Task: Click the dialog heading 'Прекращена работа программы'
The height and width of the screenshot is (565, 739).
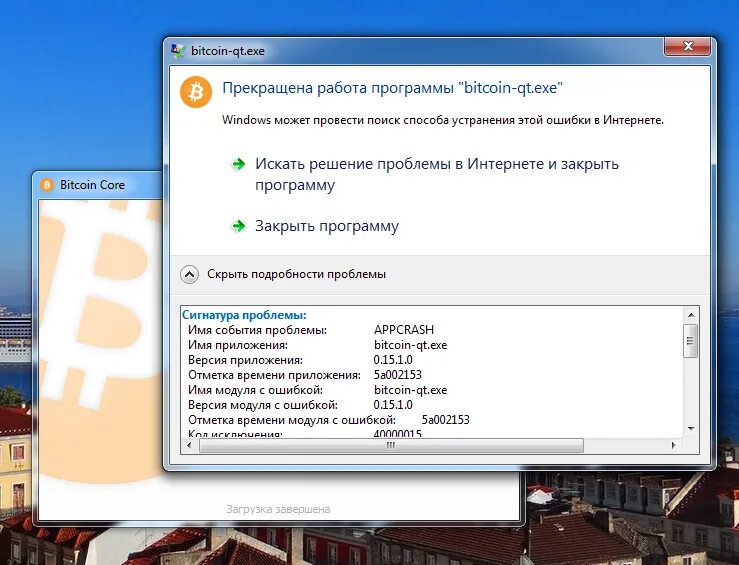Action: (392, 88)
